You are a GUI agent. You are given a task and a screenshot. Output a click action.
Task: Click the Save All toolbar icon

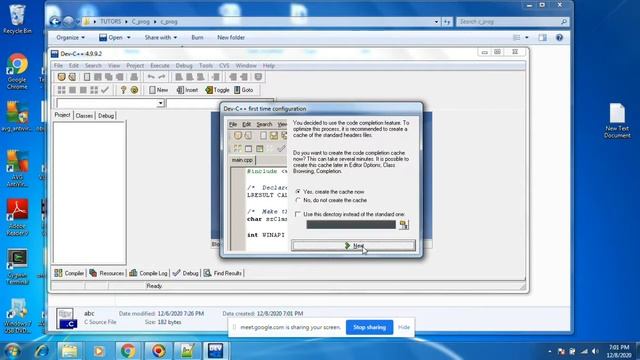tap(109, 77)
